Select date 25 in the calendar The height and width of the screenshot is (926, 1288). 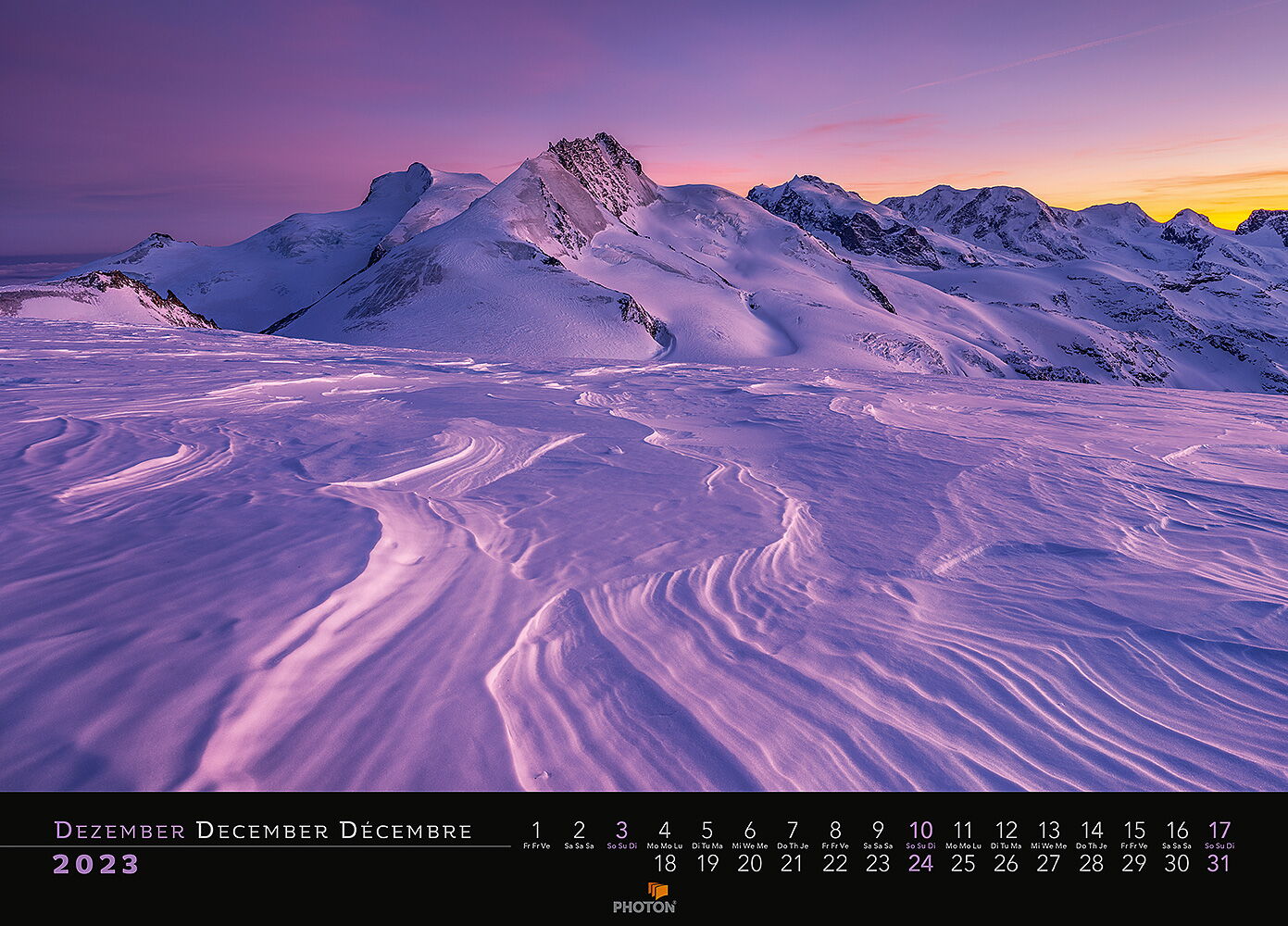click(963, 863)
